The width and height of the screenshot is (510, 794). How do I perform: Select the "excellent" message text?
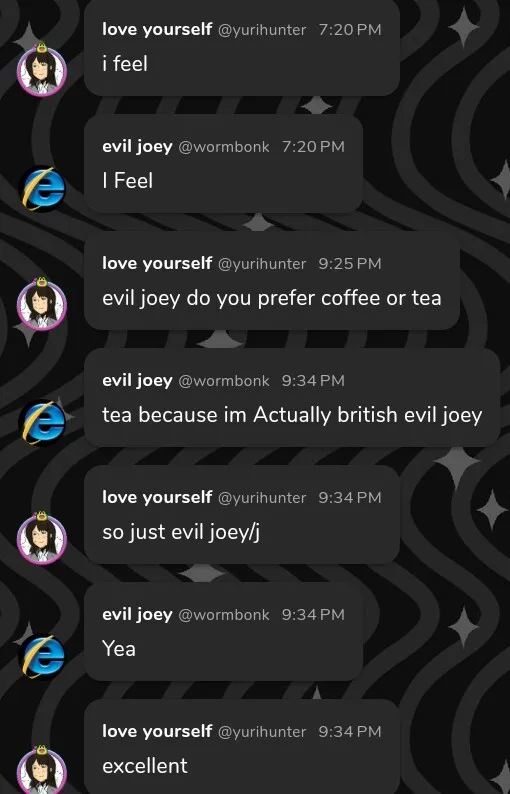click(x=145, y=766)
